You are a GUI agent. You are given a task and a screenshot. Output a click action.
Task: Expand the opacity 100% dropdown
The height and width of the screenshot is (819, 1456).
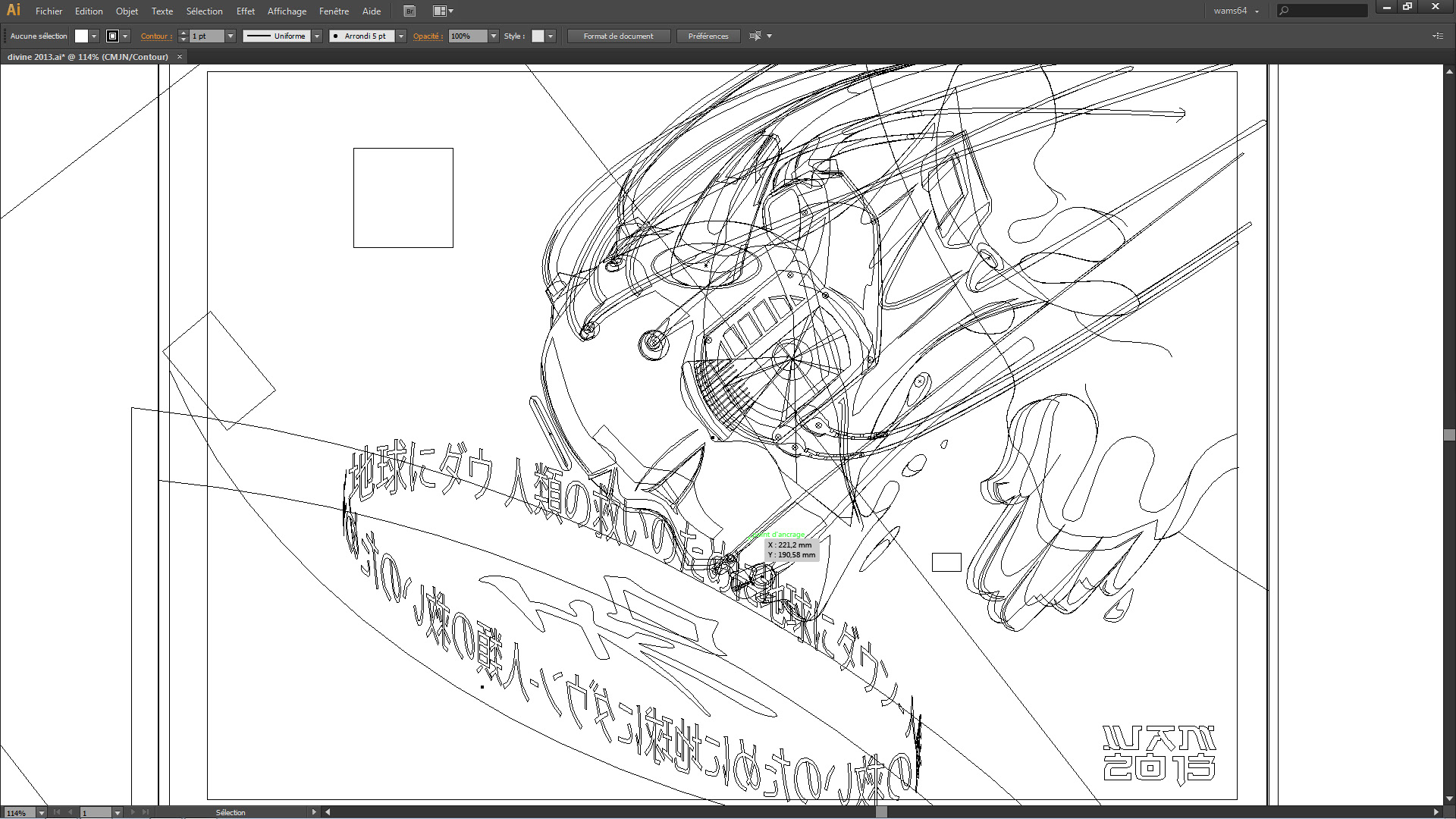(494, 36)
